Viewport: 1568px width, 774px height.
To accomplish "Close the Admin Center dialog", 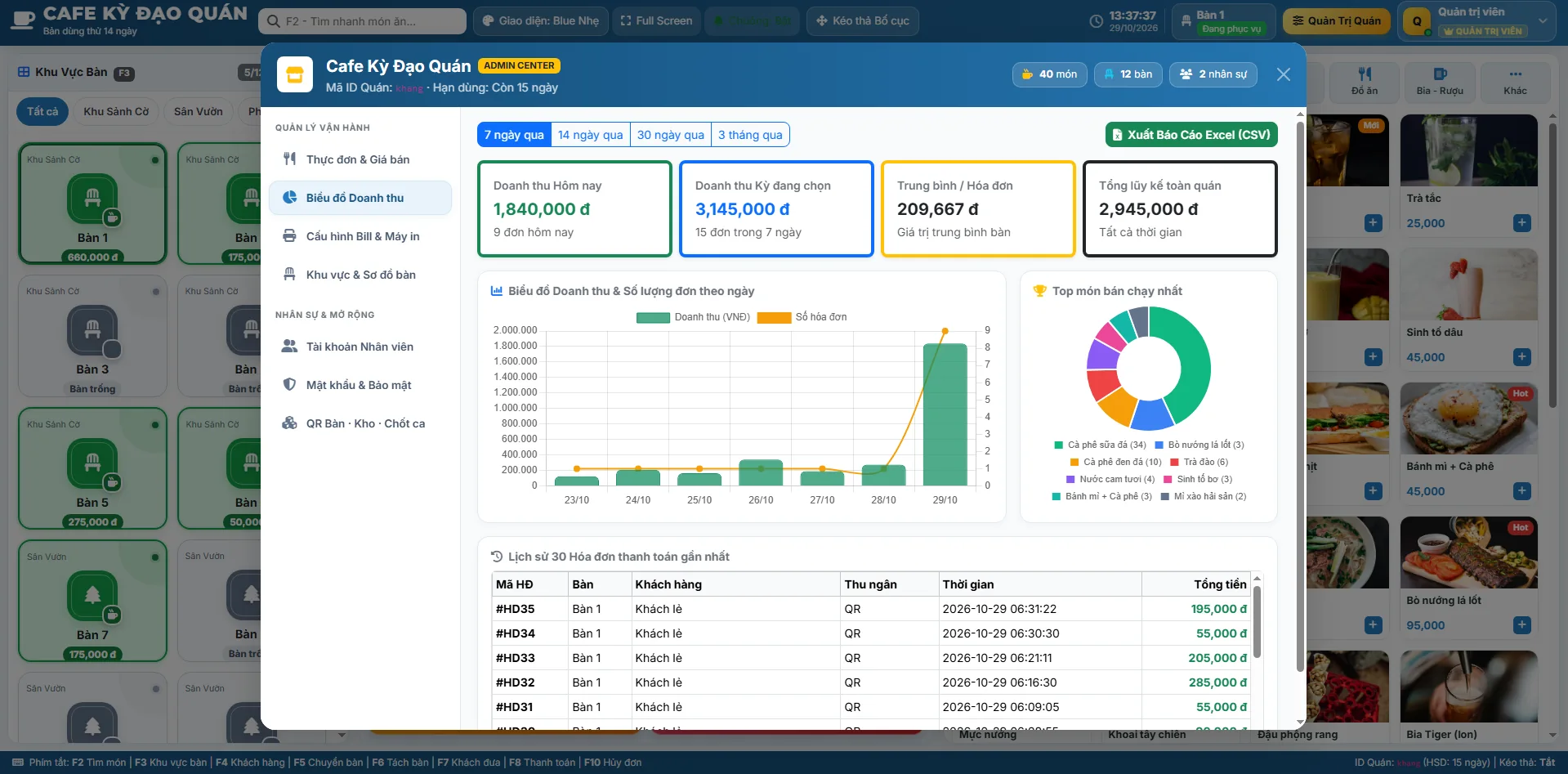I will 1284,74.
